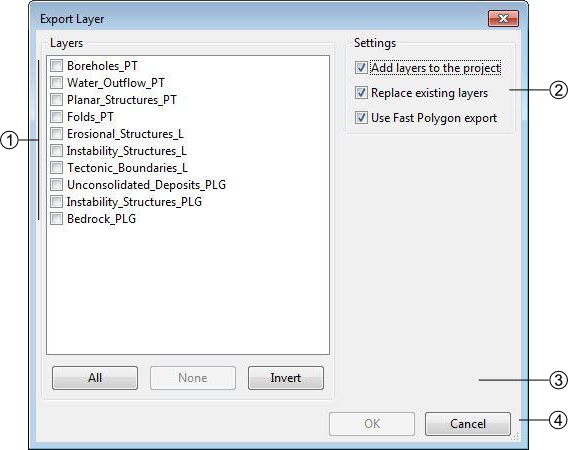Screen dimensions: 568x450
Task: Enable the Planar_Structures_PT layer
Action: (x=57, y=100)
